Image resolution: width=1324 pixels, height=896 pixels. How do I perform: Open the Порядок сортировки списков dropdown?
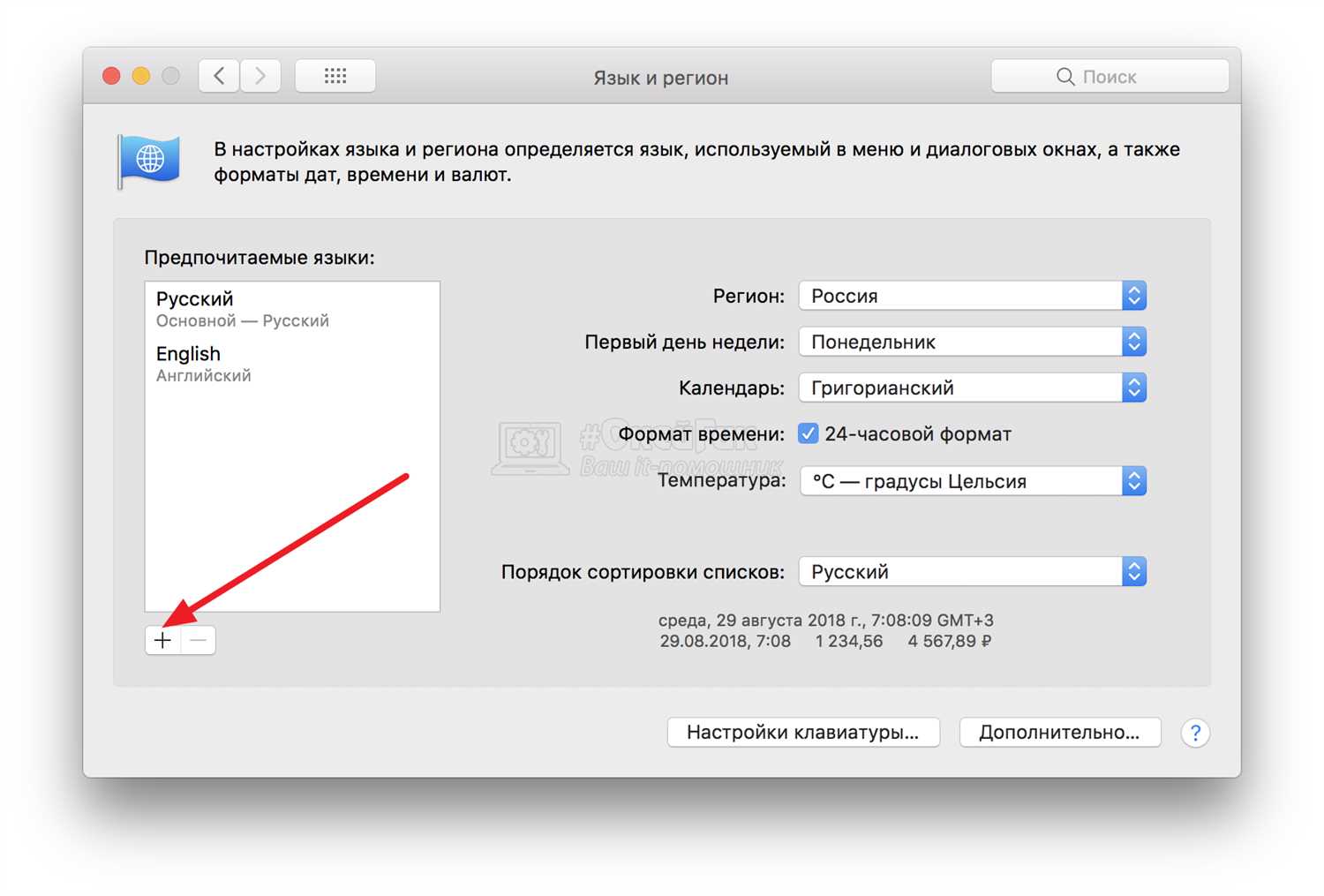tap(972, 571)
